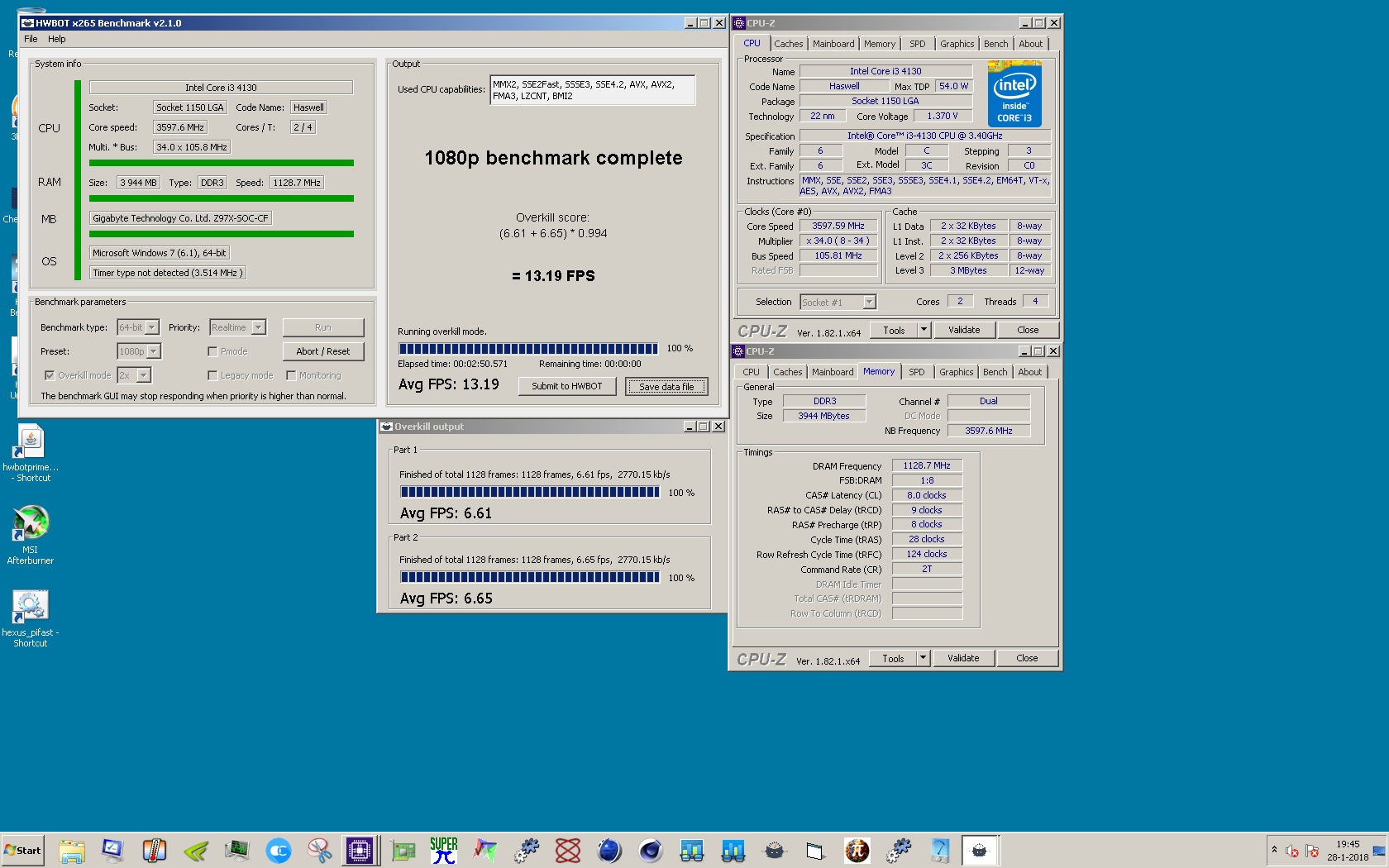Click the Part 1 progress bar
The image size is (1389, 868).
coord(530,492)
